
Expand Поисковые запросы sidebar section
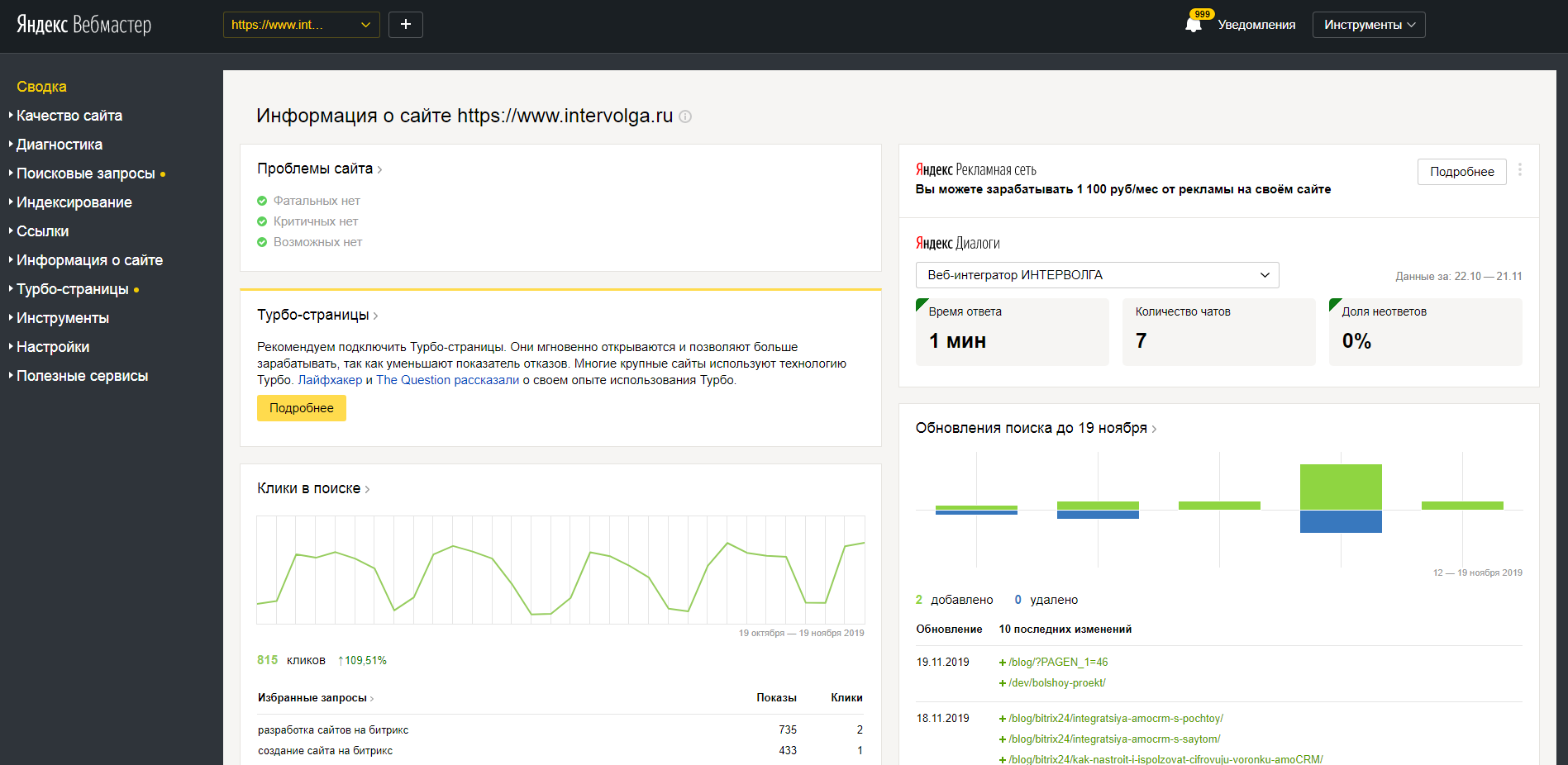[x=86, y=173]
